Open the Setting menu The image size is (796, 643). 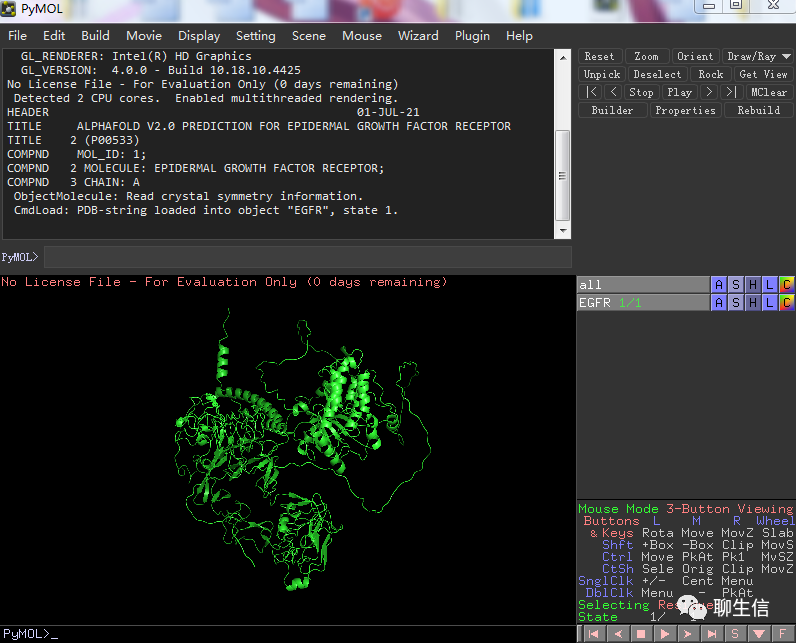pyautogui.click(x=256, y=36)
